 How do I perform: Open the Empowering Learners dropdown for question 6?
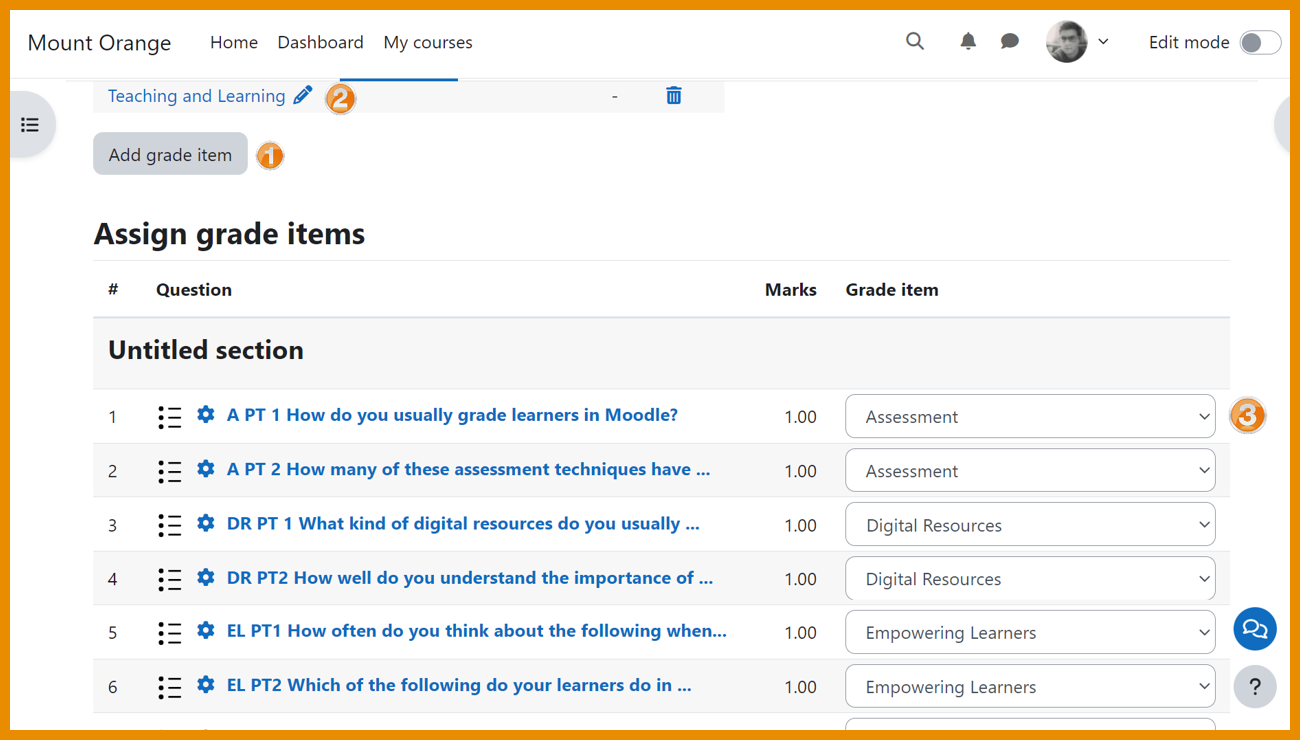[1030, 686]
